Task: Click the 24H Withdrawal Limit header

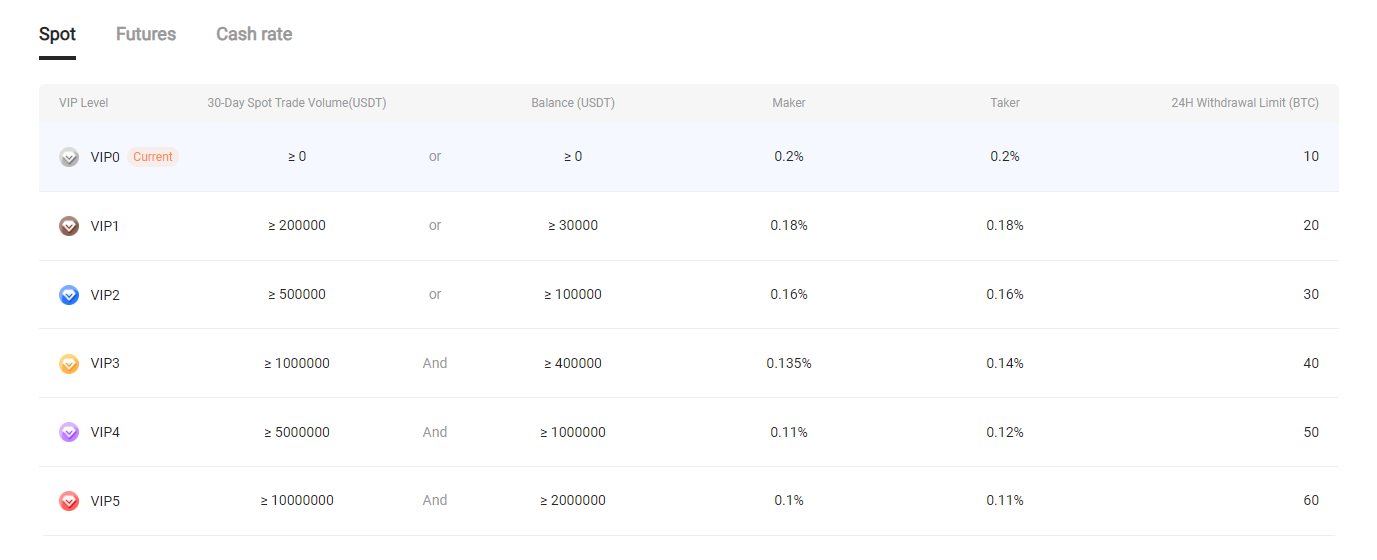Action: click(x=1245, y=103)
